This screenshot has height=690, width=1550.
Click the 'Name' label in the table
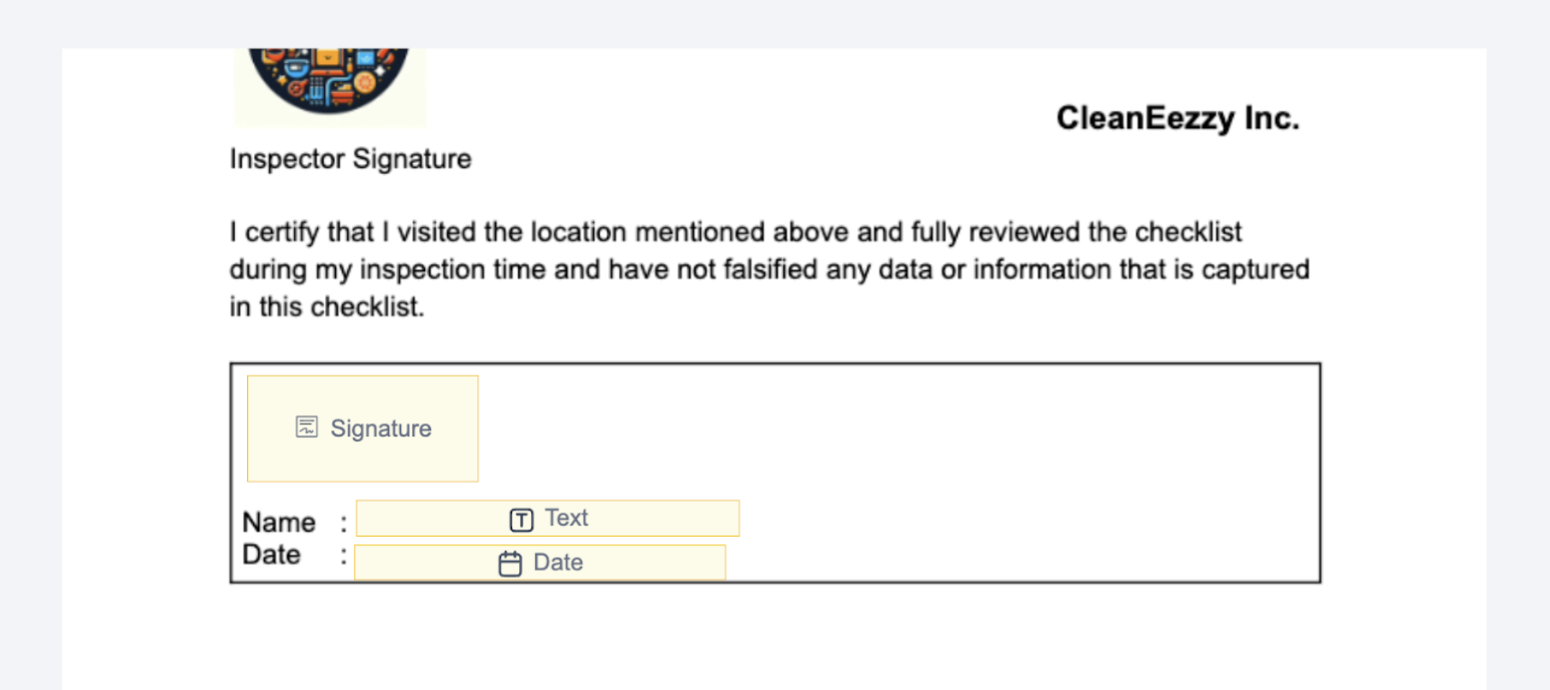[279, 523]
